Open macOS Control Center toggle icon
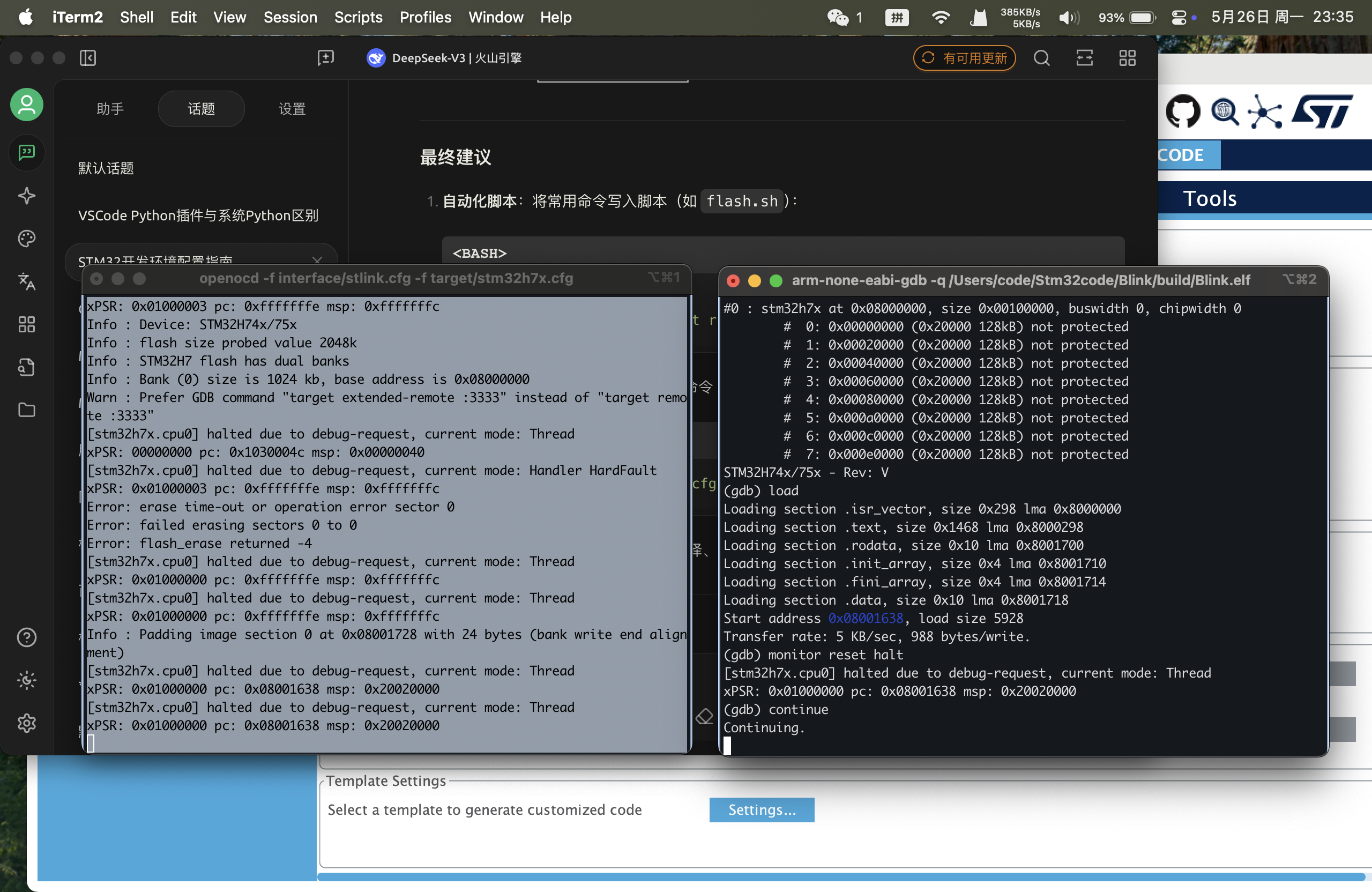 click(x=1179, y=17)
